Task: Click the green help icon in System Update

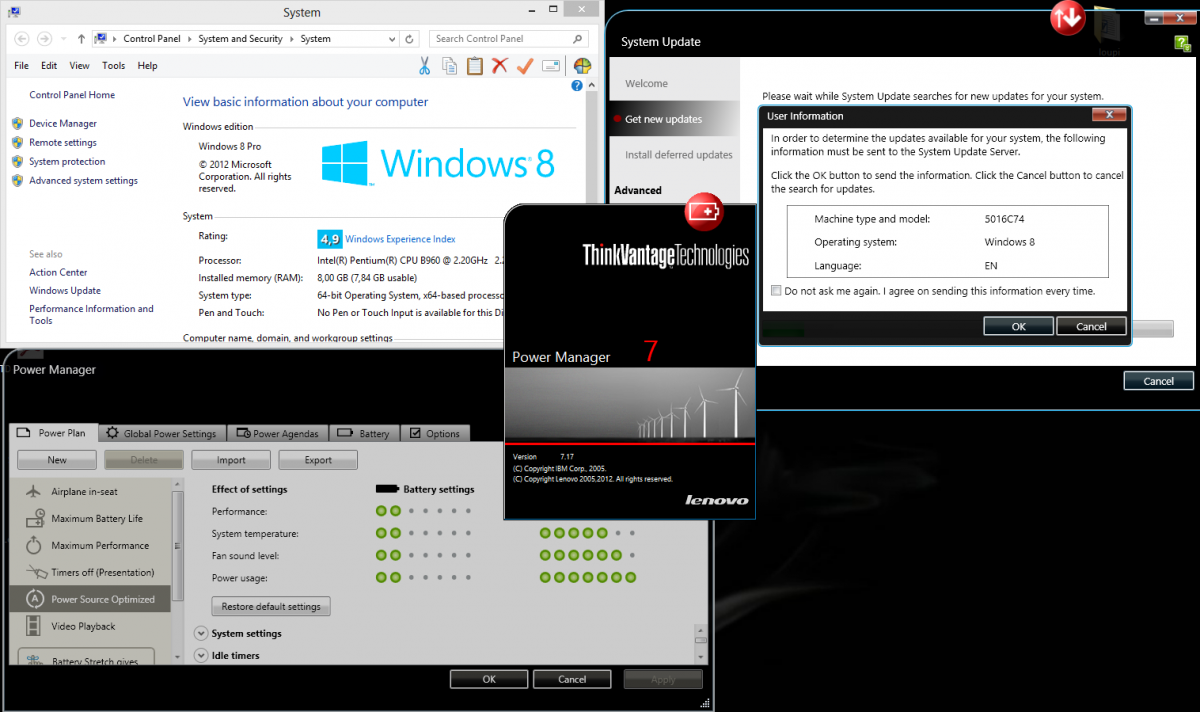Action: (1182, 43)
